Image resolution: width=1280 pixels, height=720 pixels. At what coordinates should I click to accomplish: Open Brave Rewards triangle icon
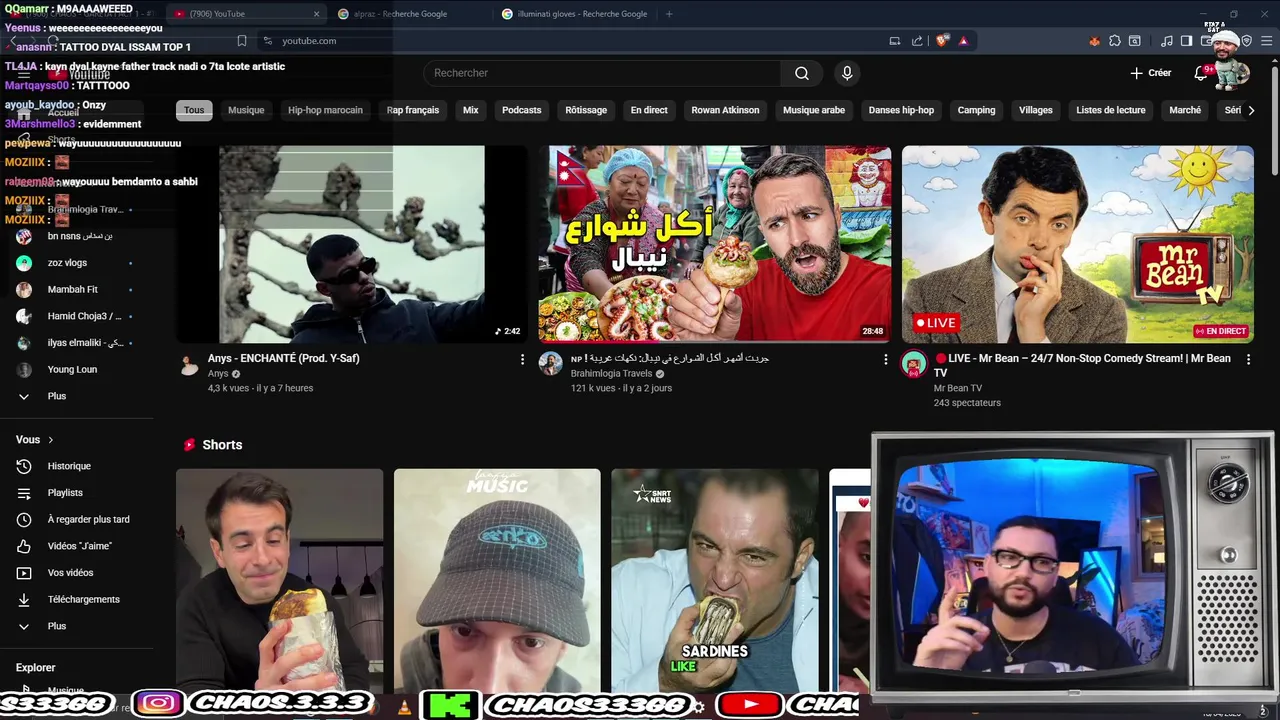(963, 41)
